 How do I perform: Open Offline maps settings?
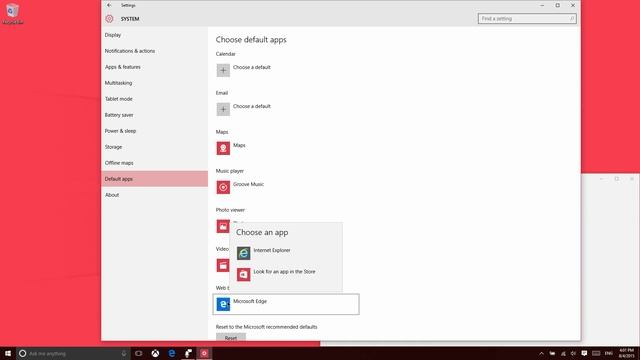click(x=154, y=163)
